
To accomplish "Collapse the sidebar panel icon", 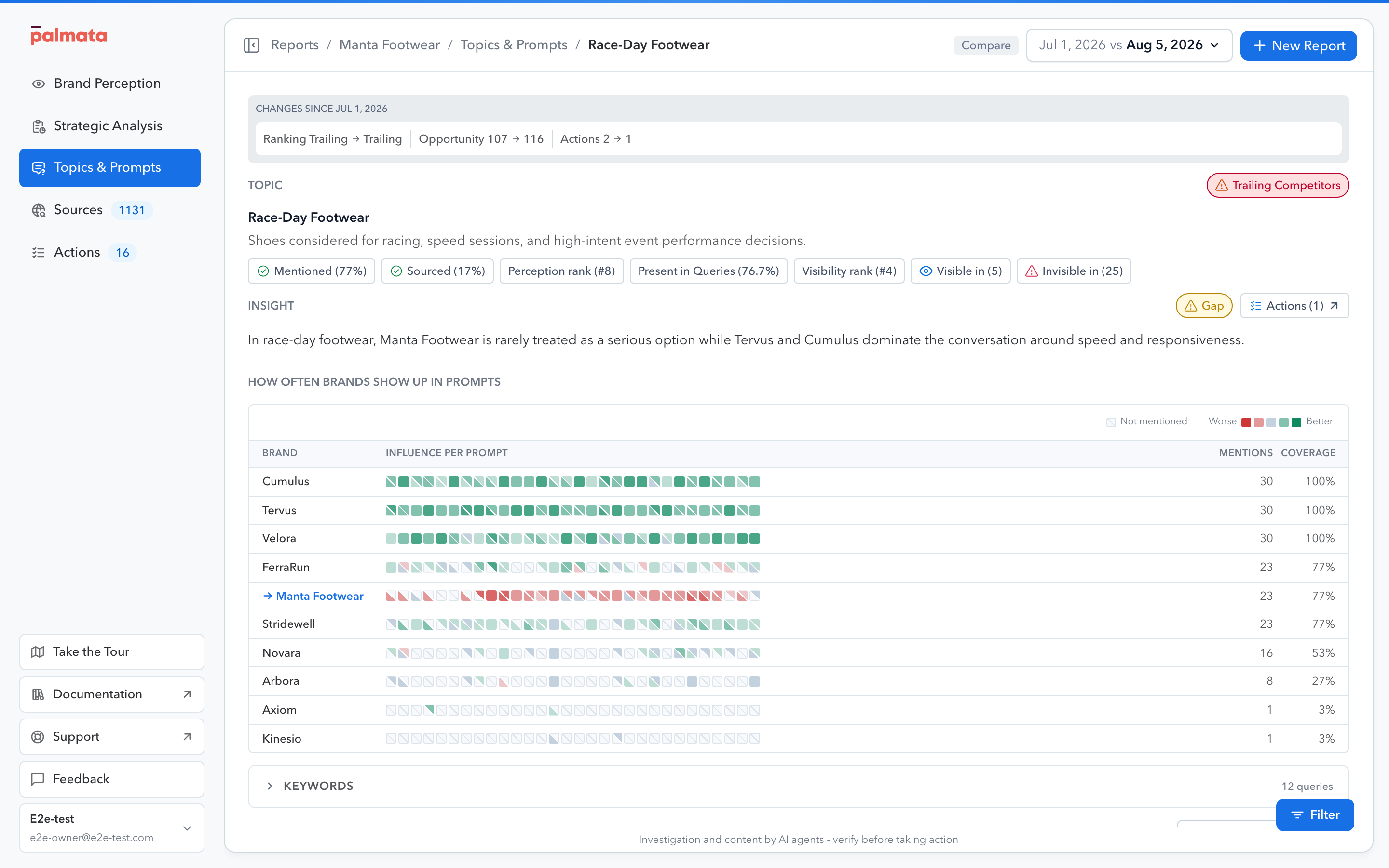I will [x=251, y=45].
